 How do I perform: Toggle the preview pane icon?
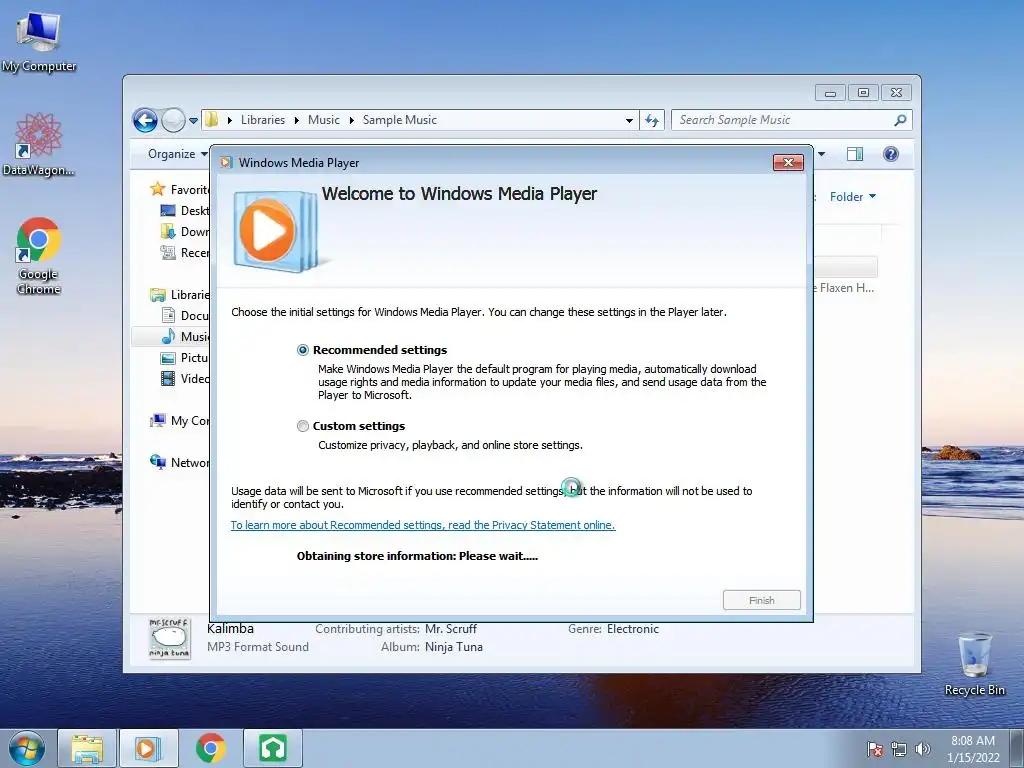tap(855, 154)
